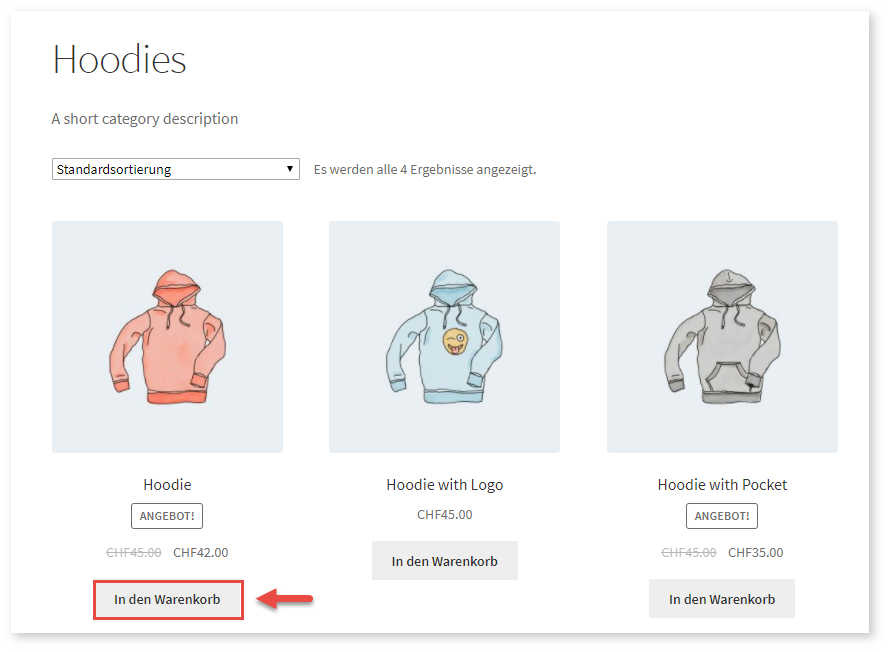Click the 'Hoodie with Pocket' title link
The image size is (888, 652).
[722, 485]
